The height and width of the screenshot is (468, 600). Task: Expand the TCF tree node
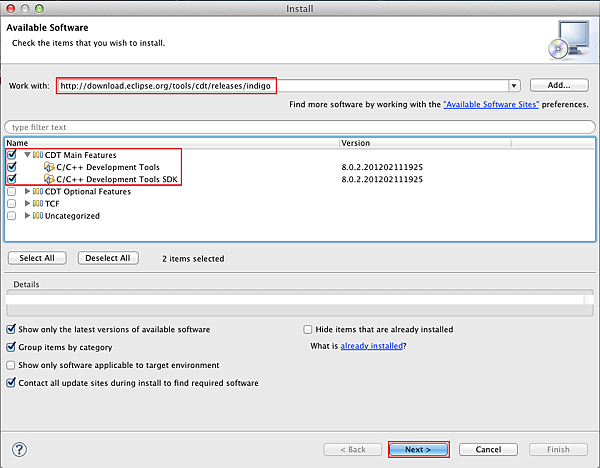point(27,203)
